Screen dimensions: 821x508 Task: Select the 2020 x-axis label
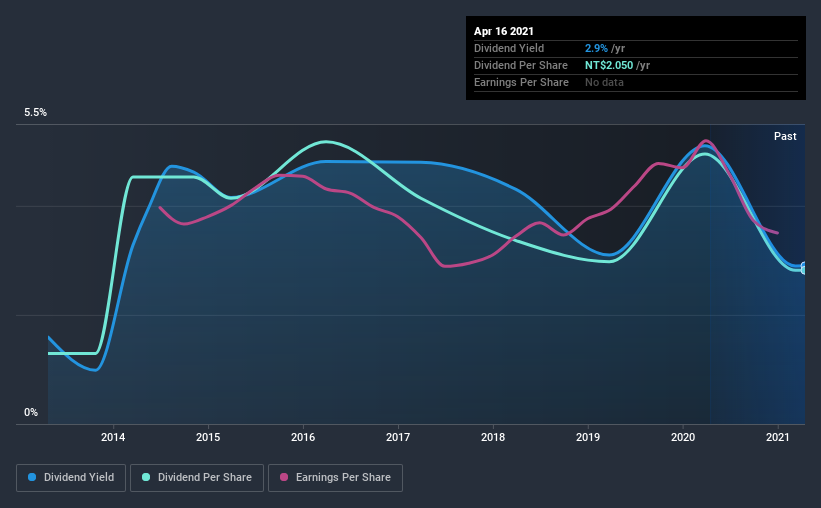click(683, 437)
